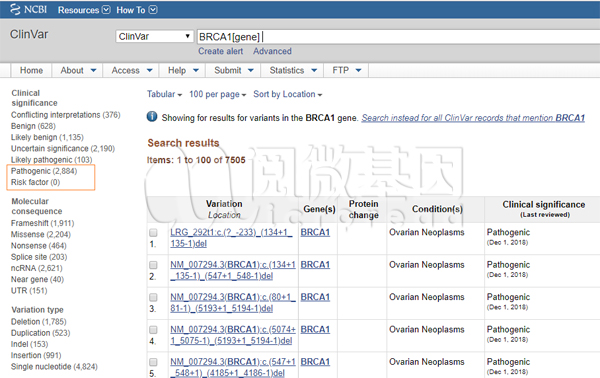The width and height of the screenshot is (600, 378).
Task: Click Search instead for all ClinVar records link
Action: tap(473, 118)
